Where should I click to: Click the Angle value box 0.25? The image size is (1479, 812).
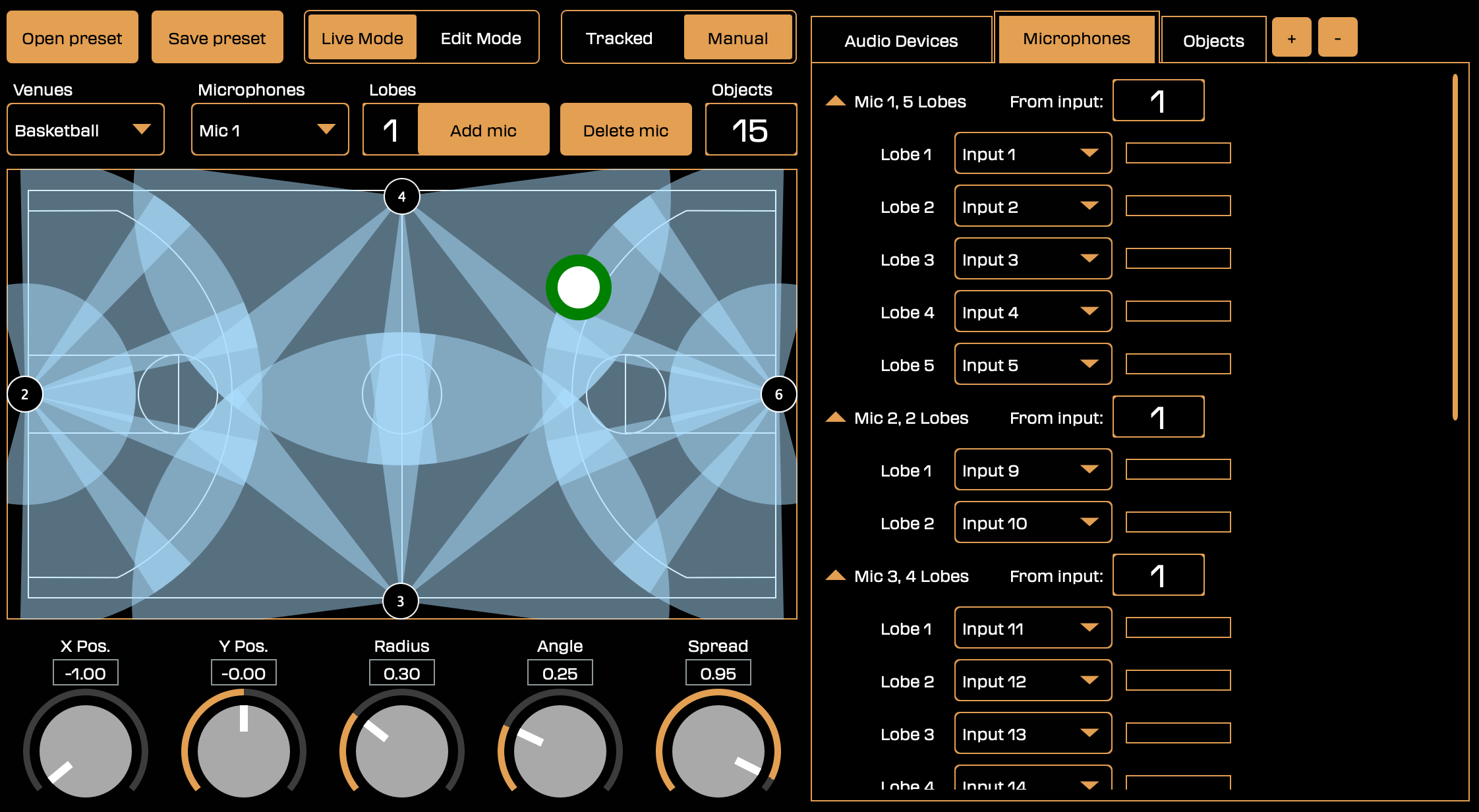click(x=560, y=673)
